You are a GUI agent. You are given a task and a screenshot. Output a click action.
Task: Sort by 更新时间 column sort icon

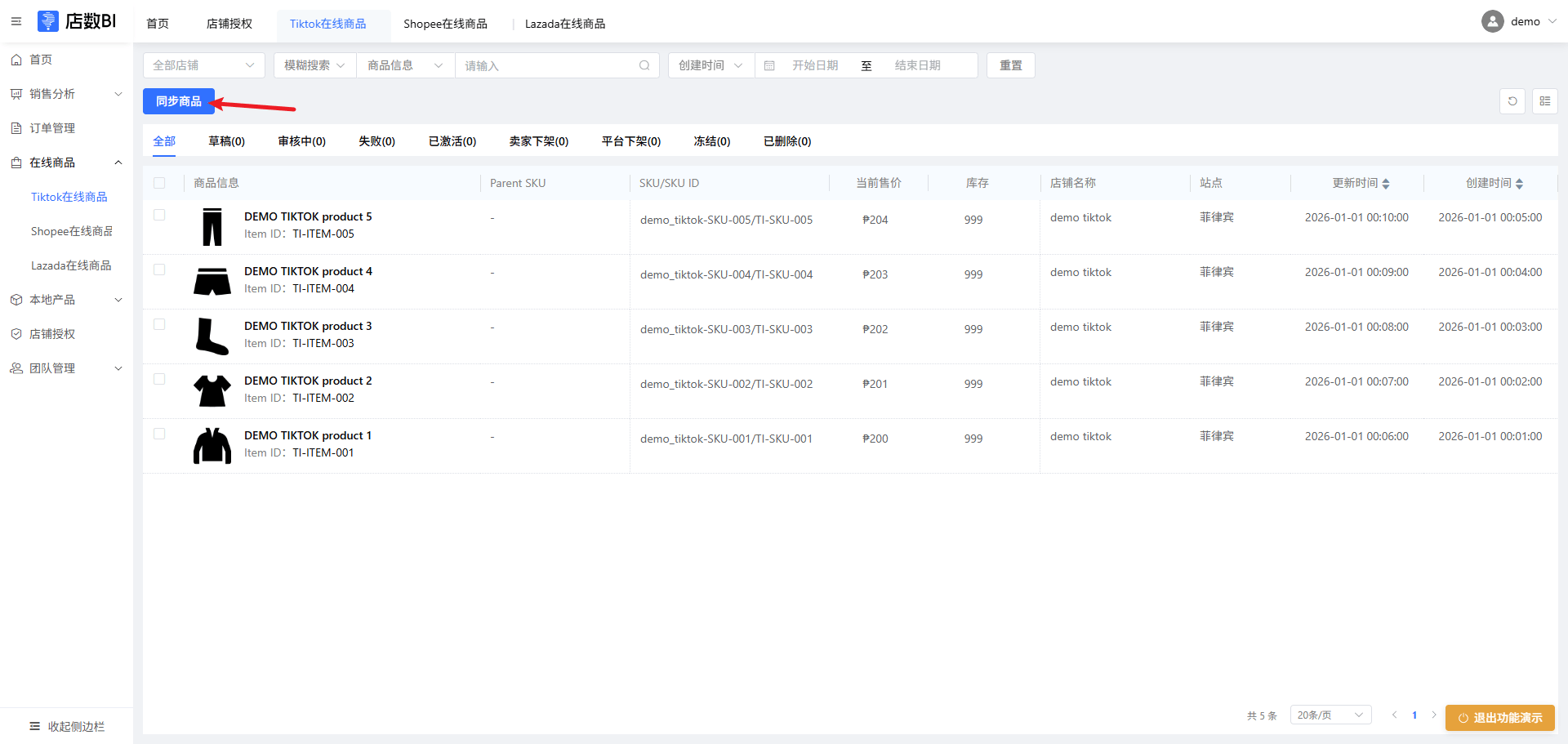(x=1386, y=184)
